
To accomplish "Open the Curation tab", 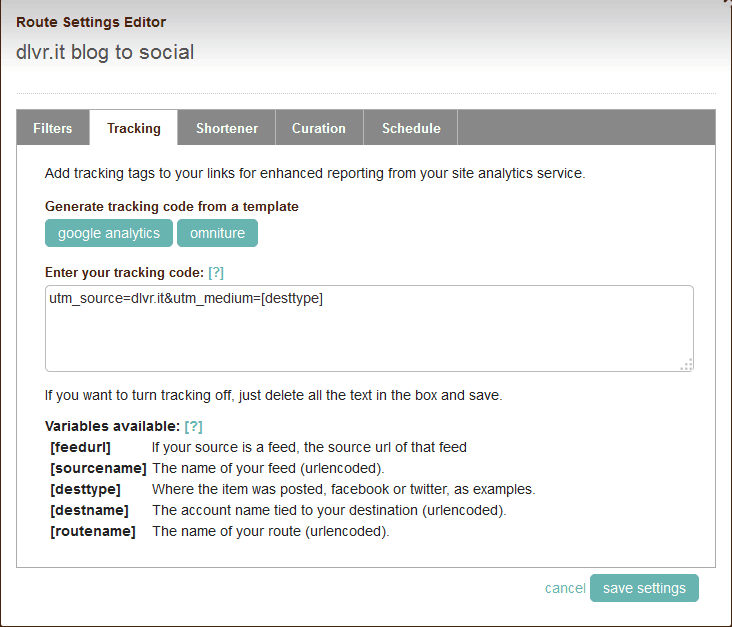I will (x=319, y=128).
